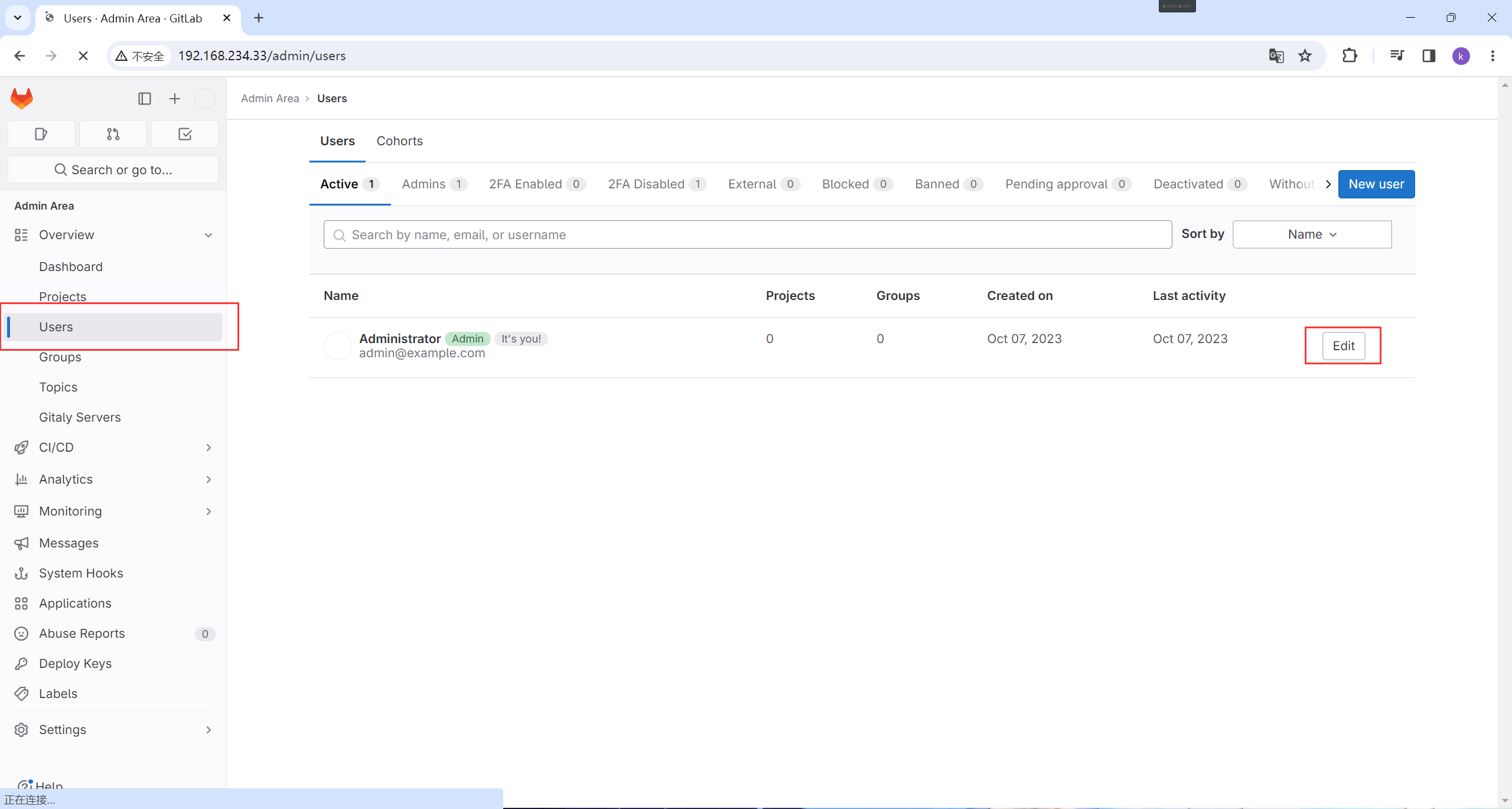Click the translate page icon

pyautogui.click(x=1276, y=56)
